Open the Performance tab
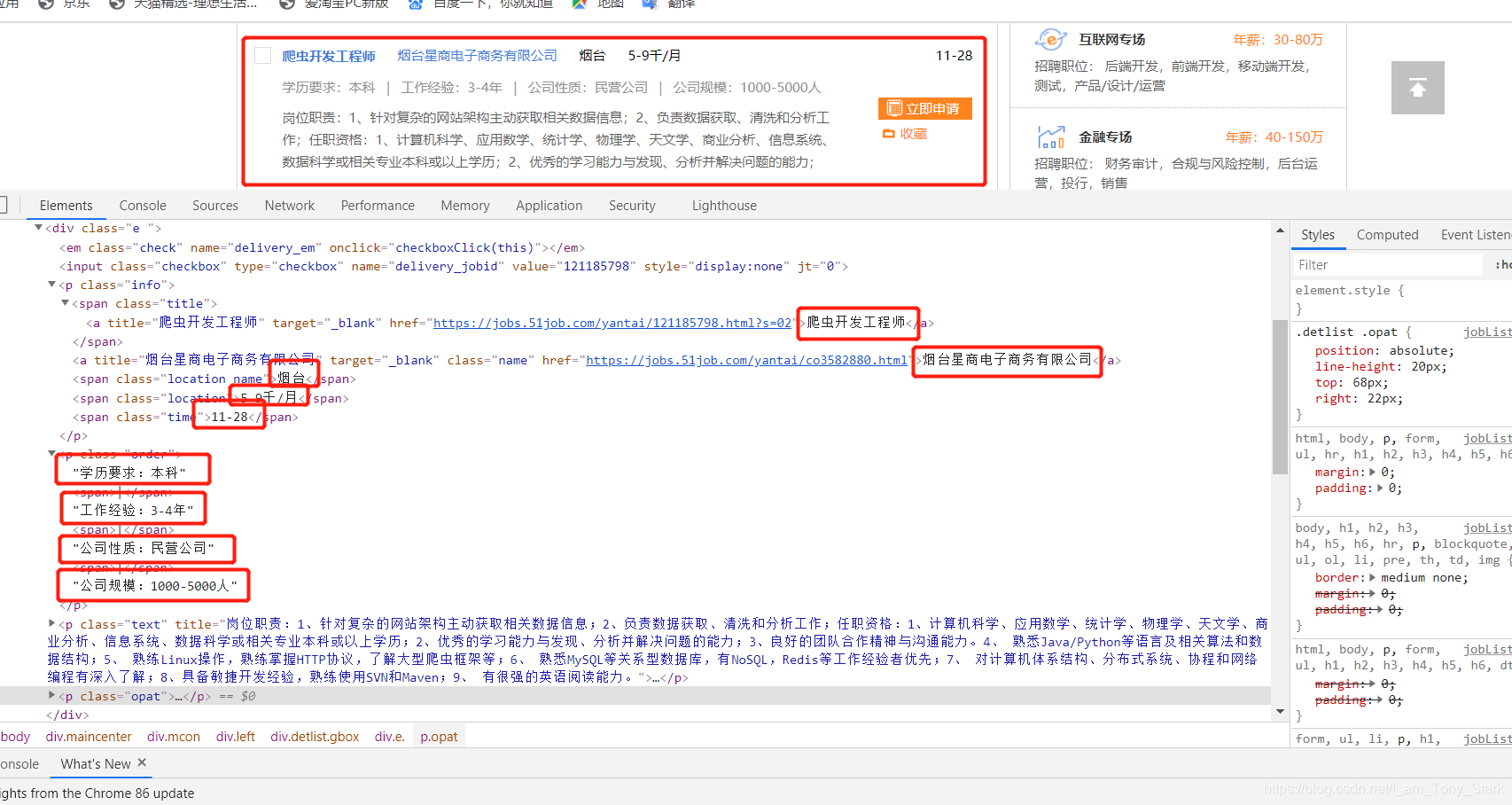Screen dimensions: 1512x805 378,206
